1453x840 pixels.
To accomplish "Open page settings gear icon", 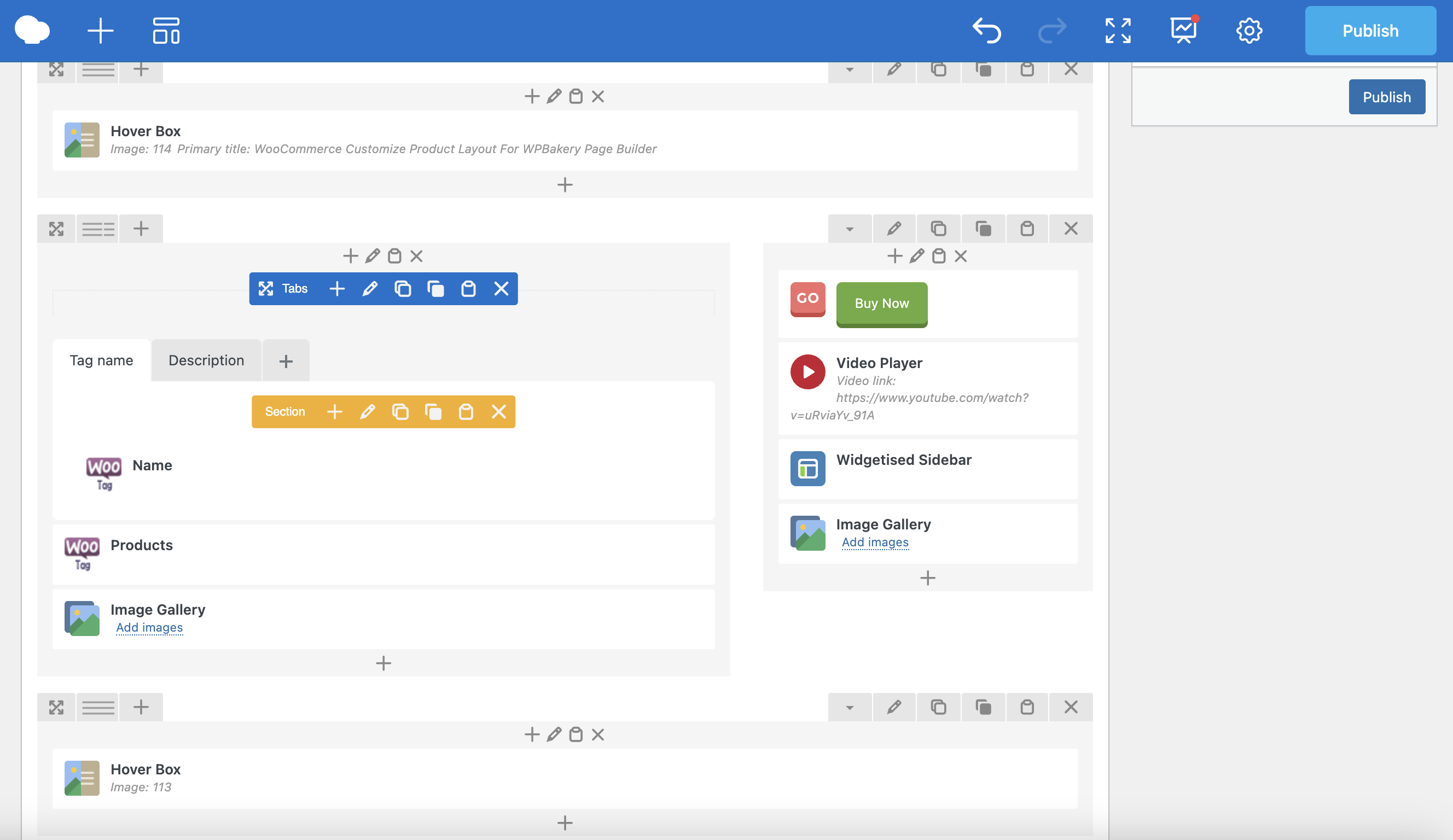I will (x=1248, y=31).
